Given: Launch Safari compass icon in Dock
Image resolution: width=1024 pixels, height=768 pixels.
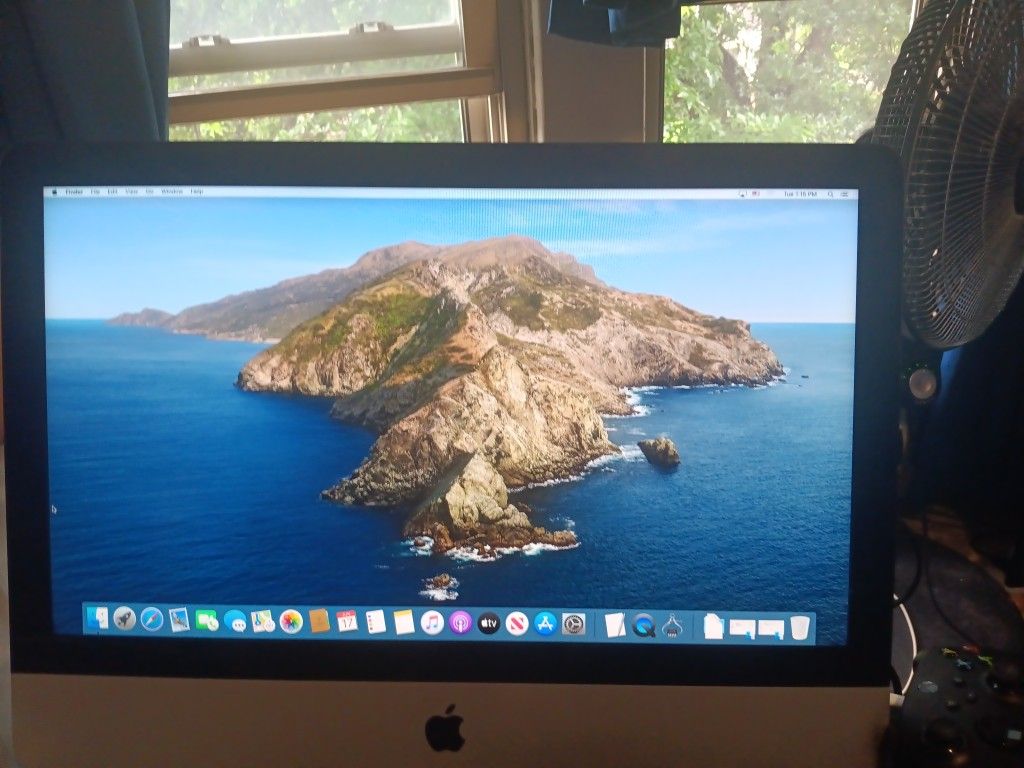Looking at the screenshot, I should [152, 619].
